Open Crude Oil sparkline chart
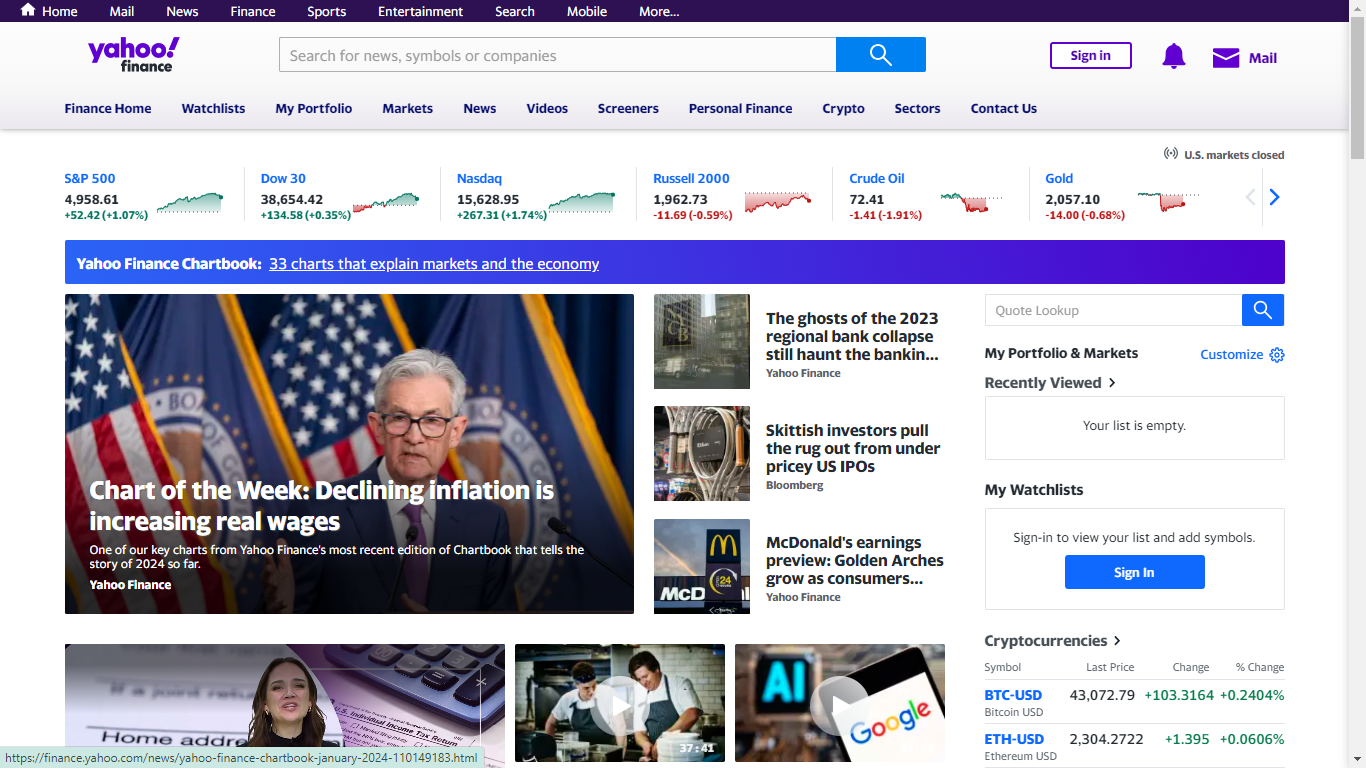Image resolution: width=1366 pixels, height=768 pixels. coord(972,203)
